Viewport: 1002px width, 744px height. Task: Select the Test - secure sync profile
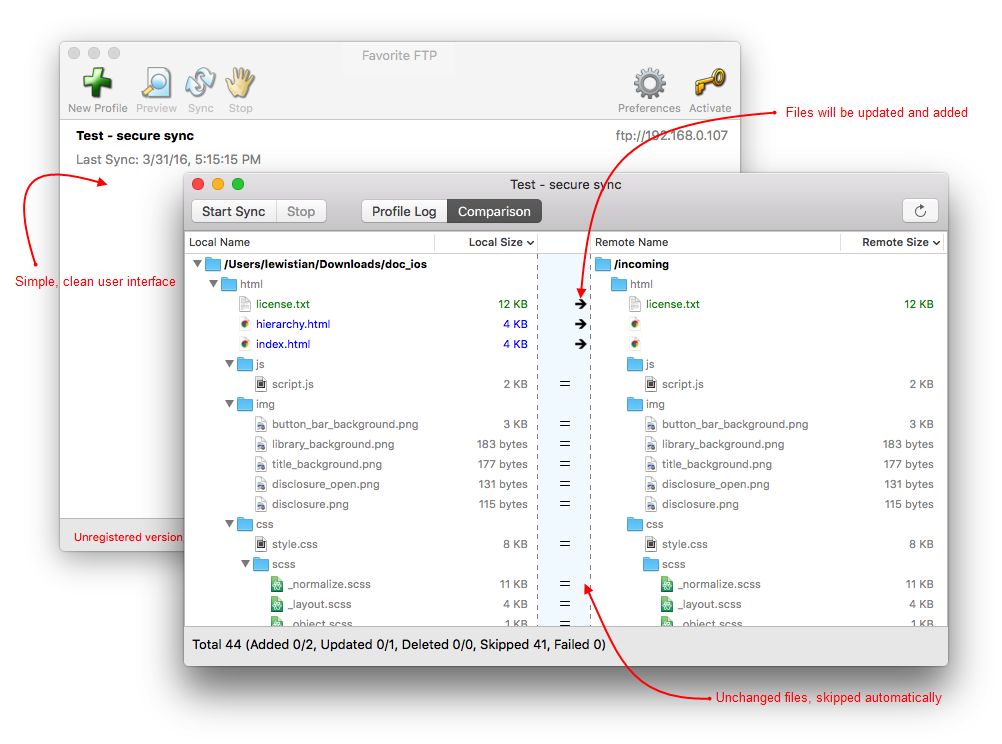click(135, 136)
